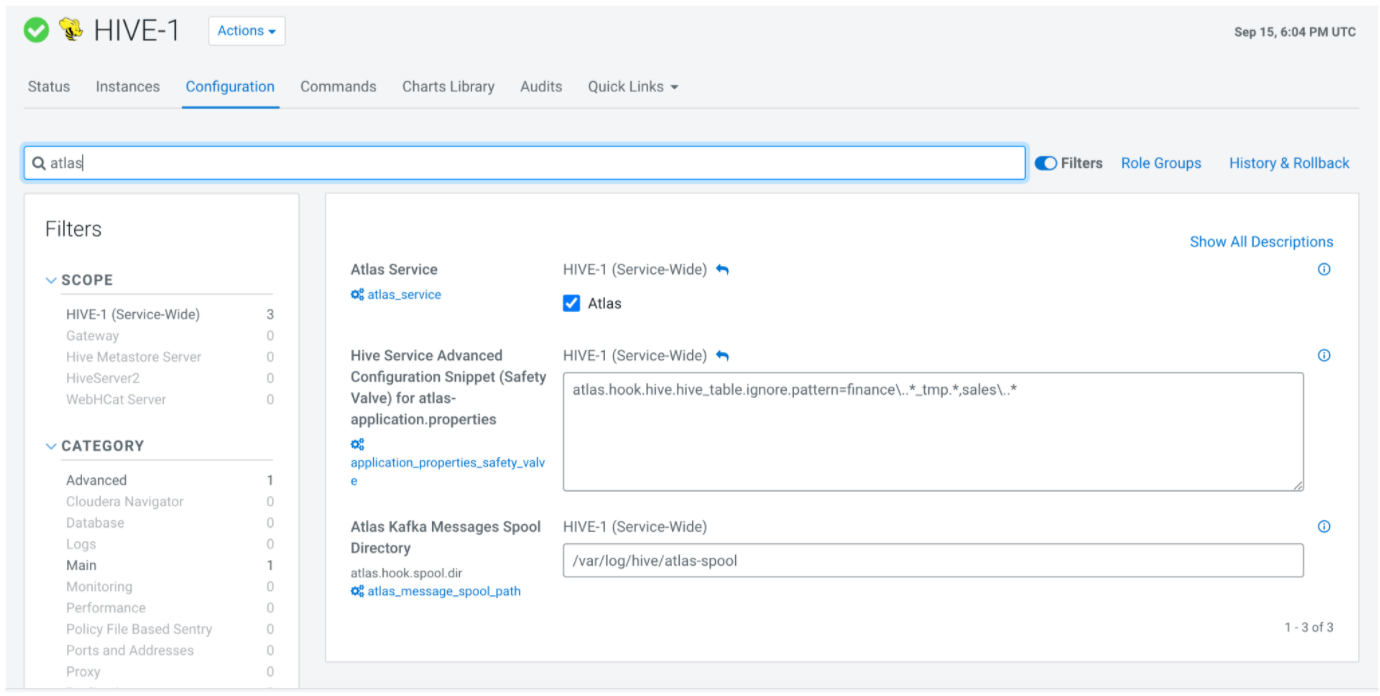The width and height of the screenshot is (1380, 696).
Task: Click Show All Descriptions link
Action: (1261, 242)
